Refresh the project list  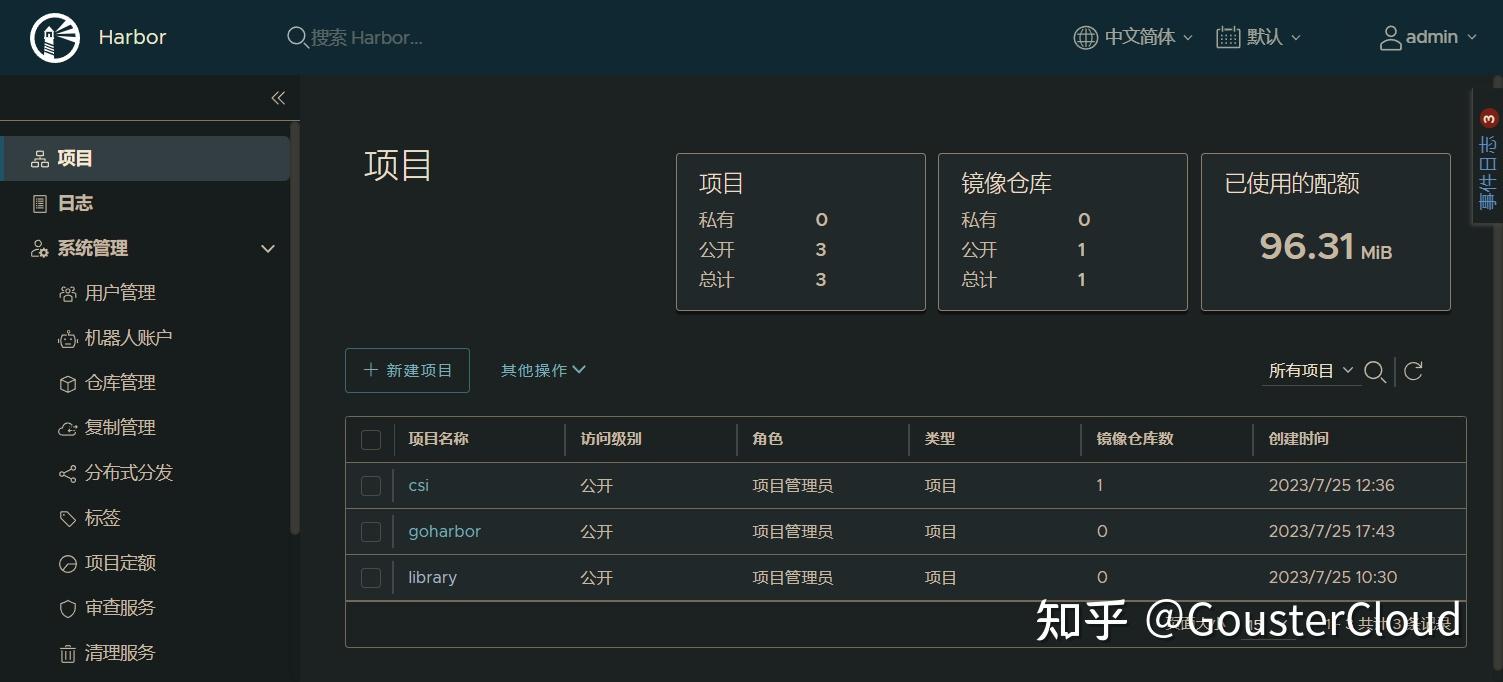1412,370
